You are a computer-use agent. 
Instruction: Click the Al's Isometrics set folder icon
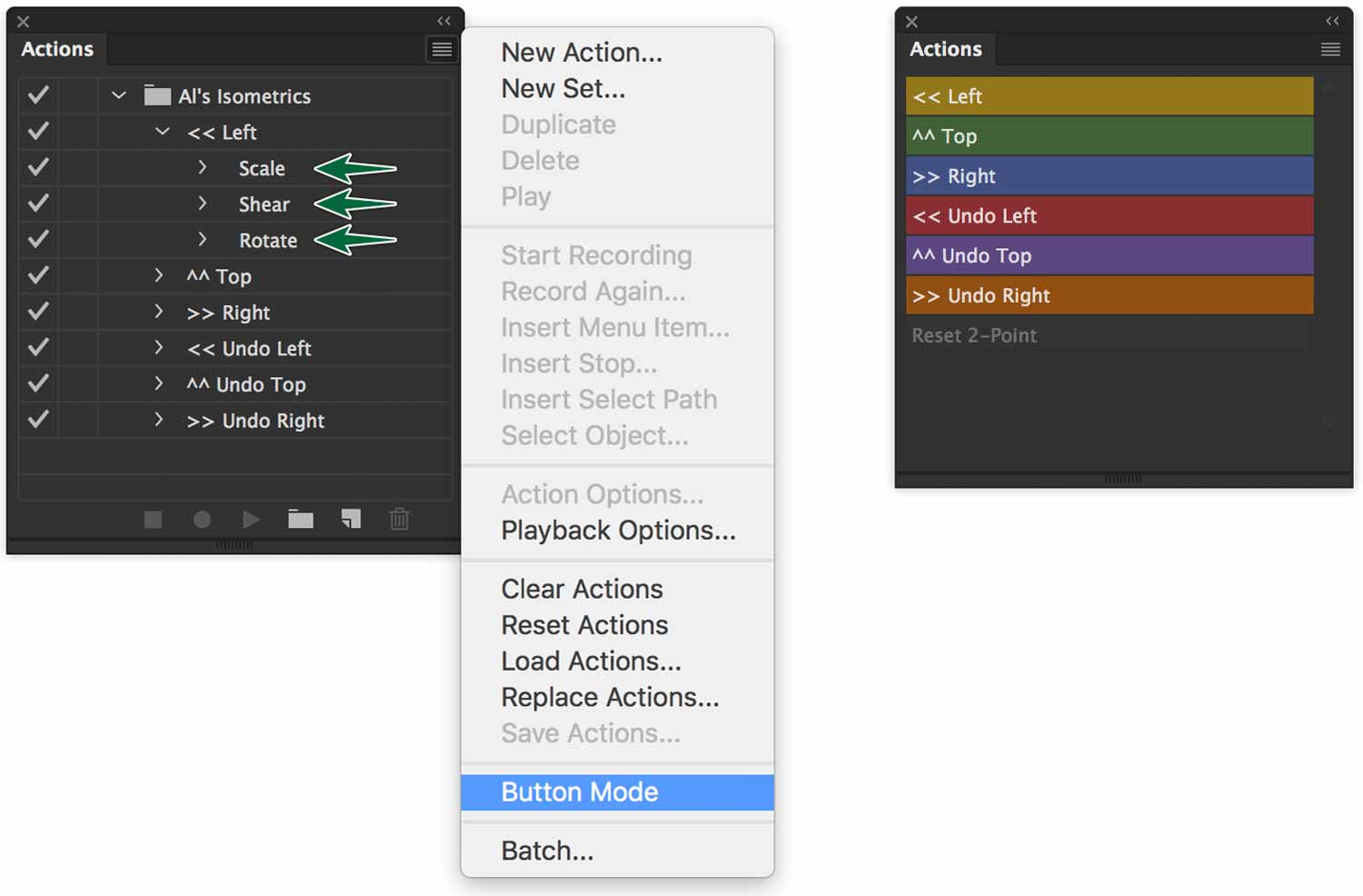pos(157,95)
